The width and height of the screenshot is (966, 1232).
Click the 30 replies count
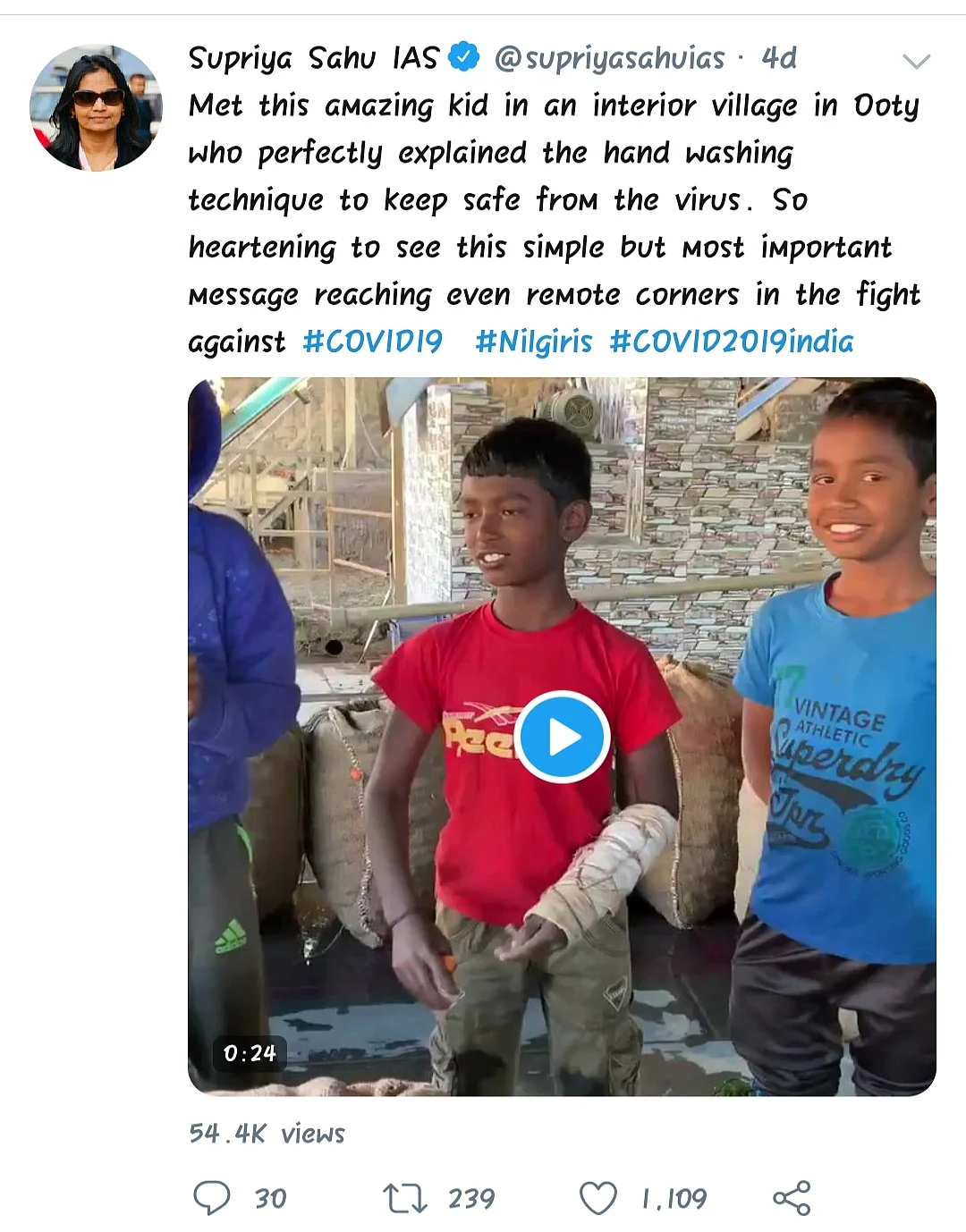click(x=270, y=1198)
